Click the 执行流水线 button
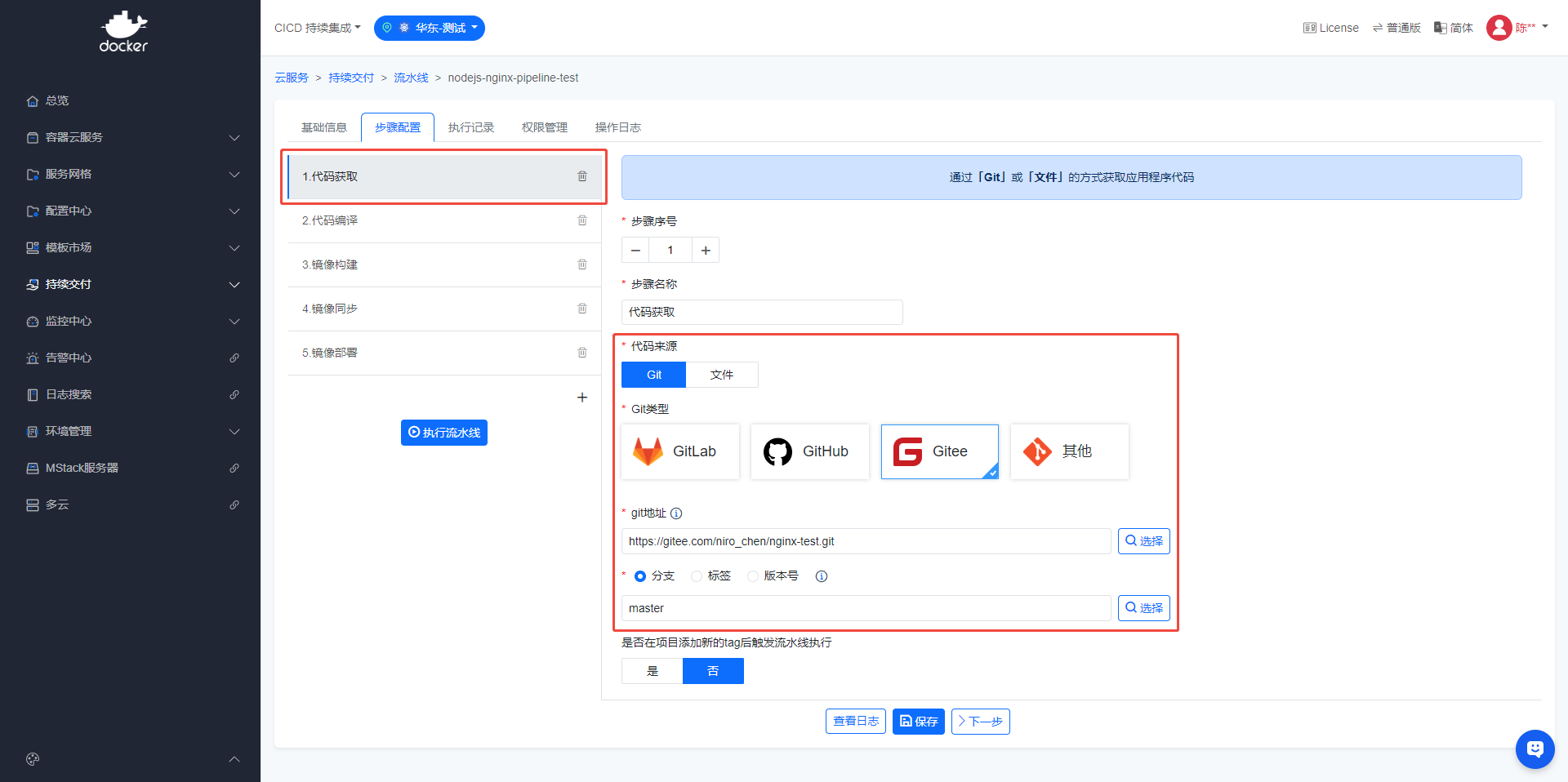This screenshot has height=782, width=1568. (x=444, y=433)
